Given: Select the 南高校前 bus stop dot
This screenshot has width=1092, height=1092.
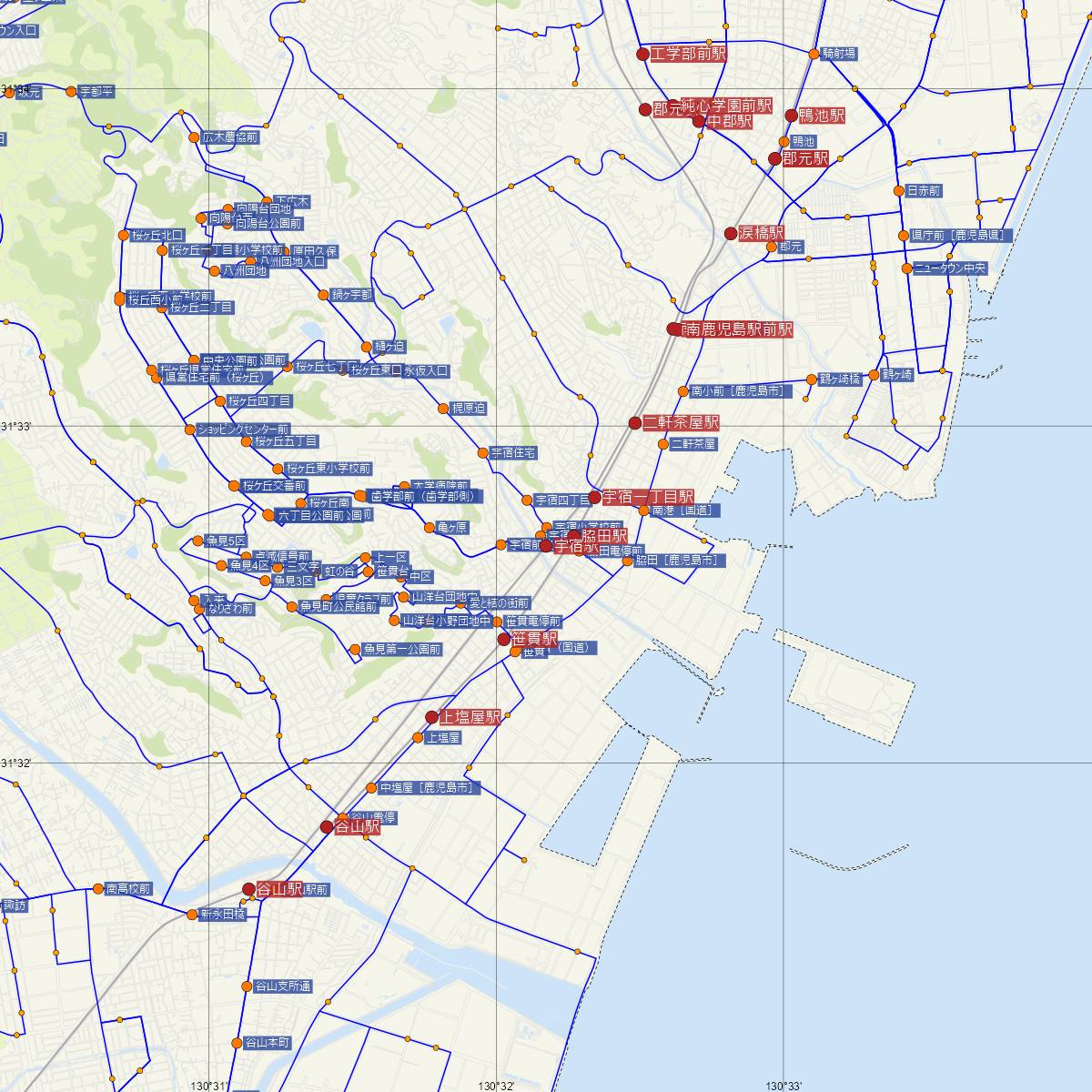Looking at the screenshot, I should coord(98,888).
